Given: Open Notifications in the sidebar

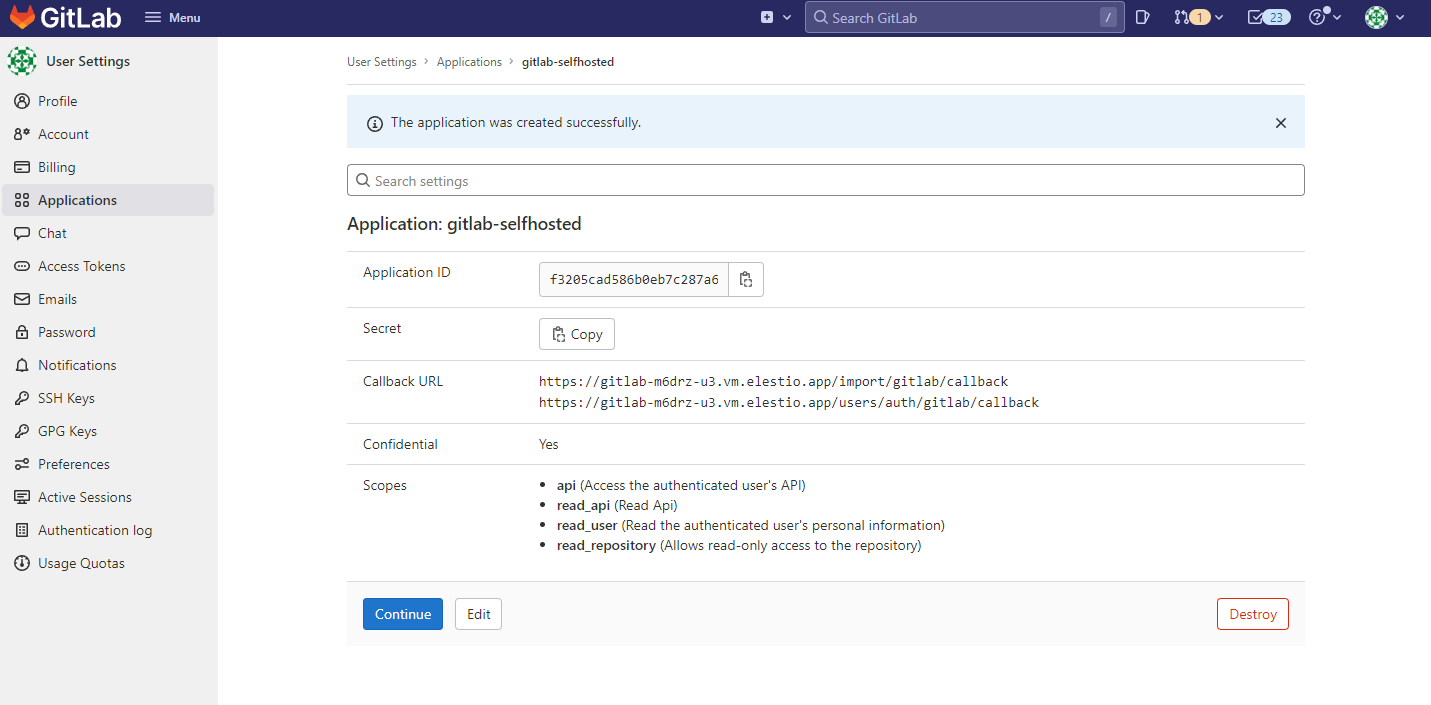Looking at the screenshot, I should point(108,365).
